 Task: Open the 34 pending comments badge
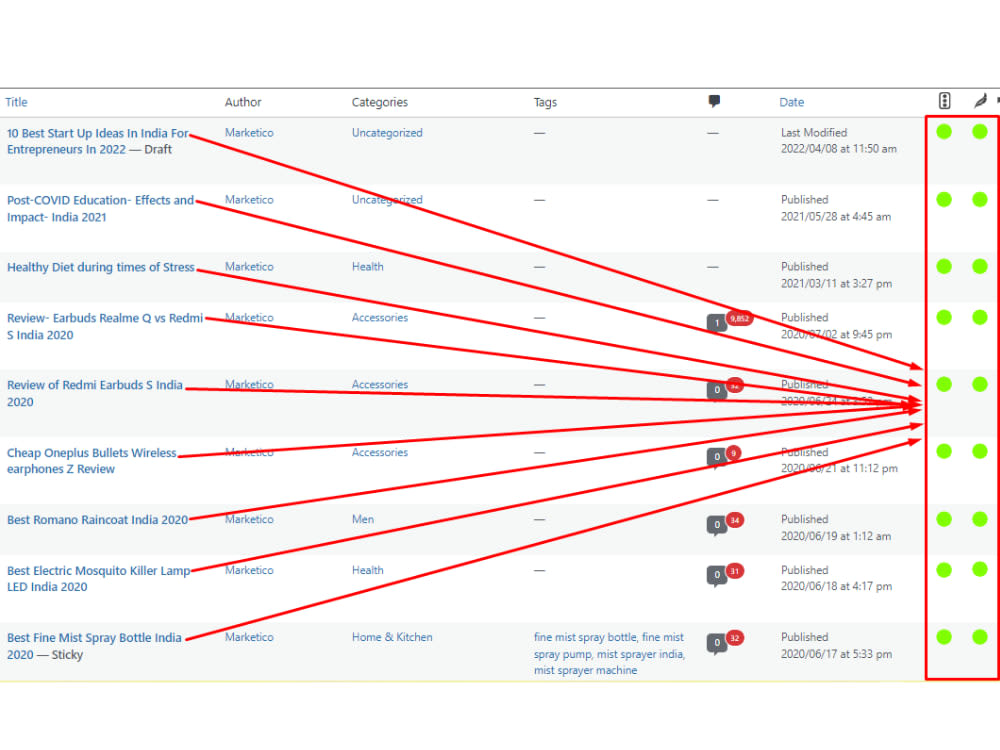(x=735, y=520)
